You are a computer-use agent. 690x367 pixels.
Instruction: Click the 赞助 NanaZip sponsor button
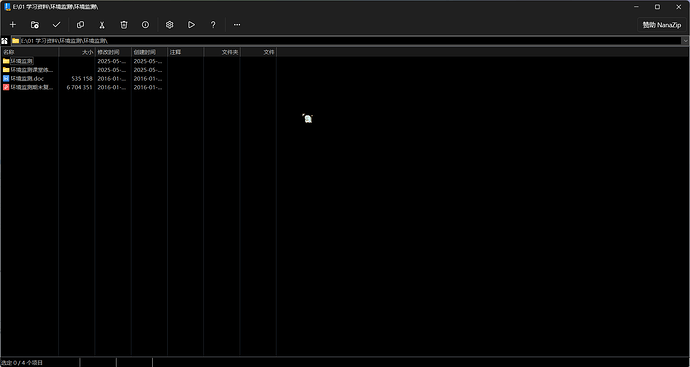[x=661, y=25]
